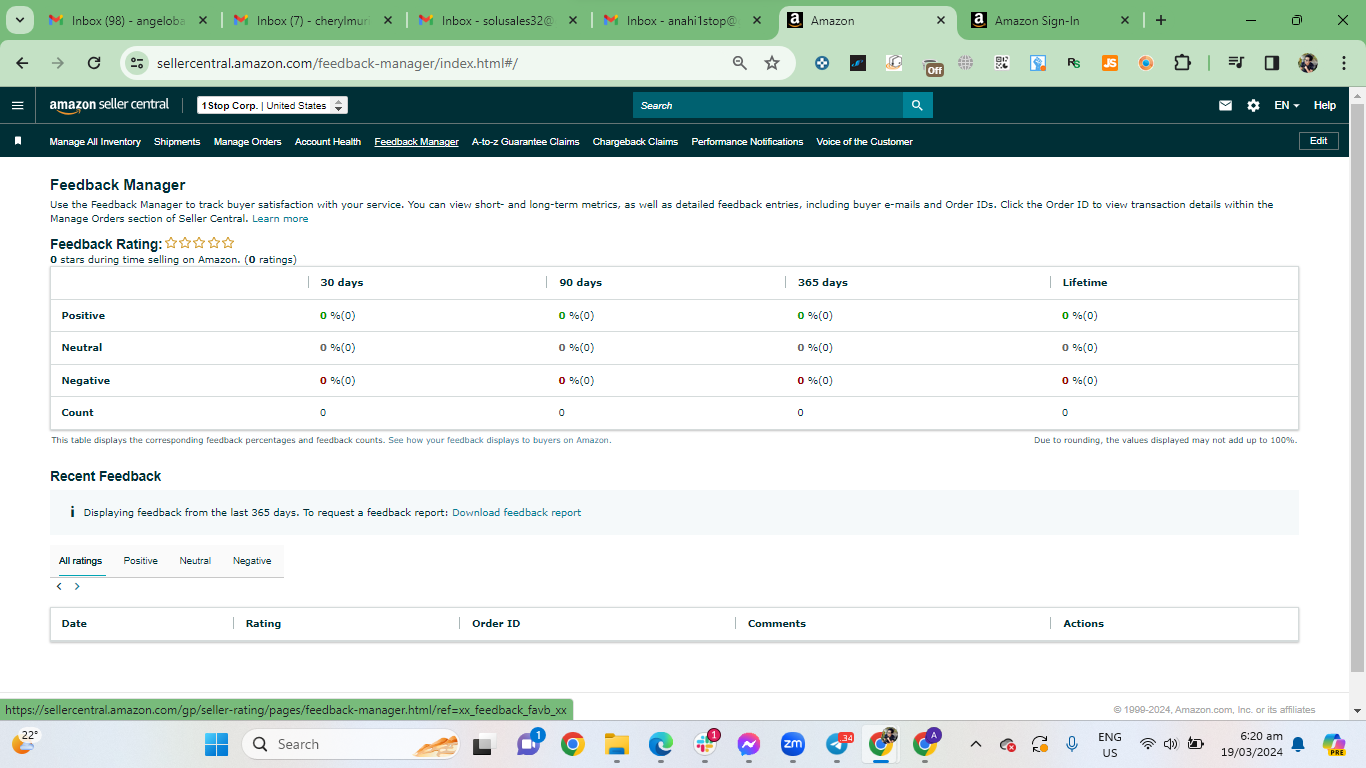The width and height of the screenshot is (1366, 768).
Task: Switch to the Amazon Sign-In browser tab
Action: (x=1049, y=20)
